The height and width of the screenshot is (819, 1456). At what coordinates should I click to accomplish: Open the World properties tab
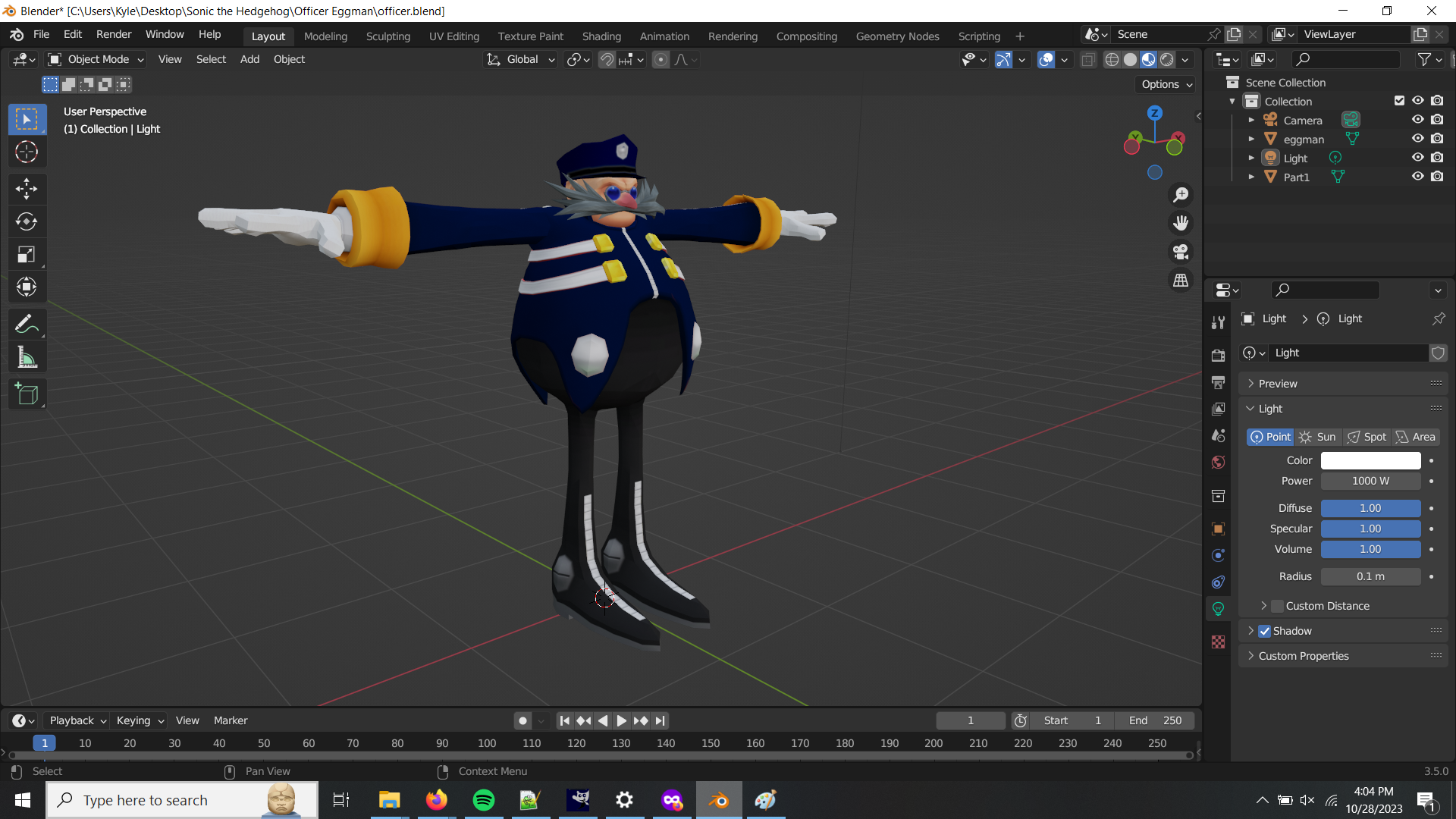click(x=1218, y=462)
